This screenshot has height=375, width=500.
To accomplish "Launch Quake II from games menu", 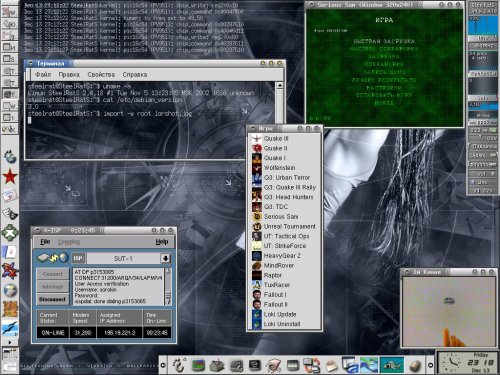I will click(284, 148).
